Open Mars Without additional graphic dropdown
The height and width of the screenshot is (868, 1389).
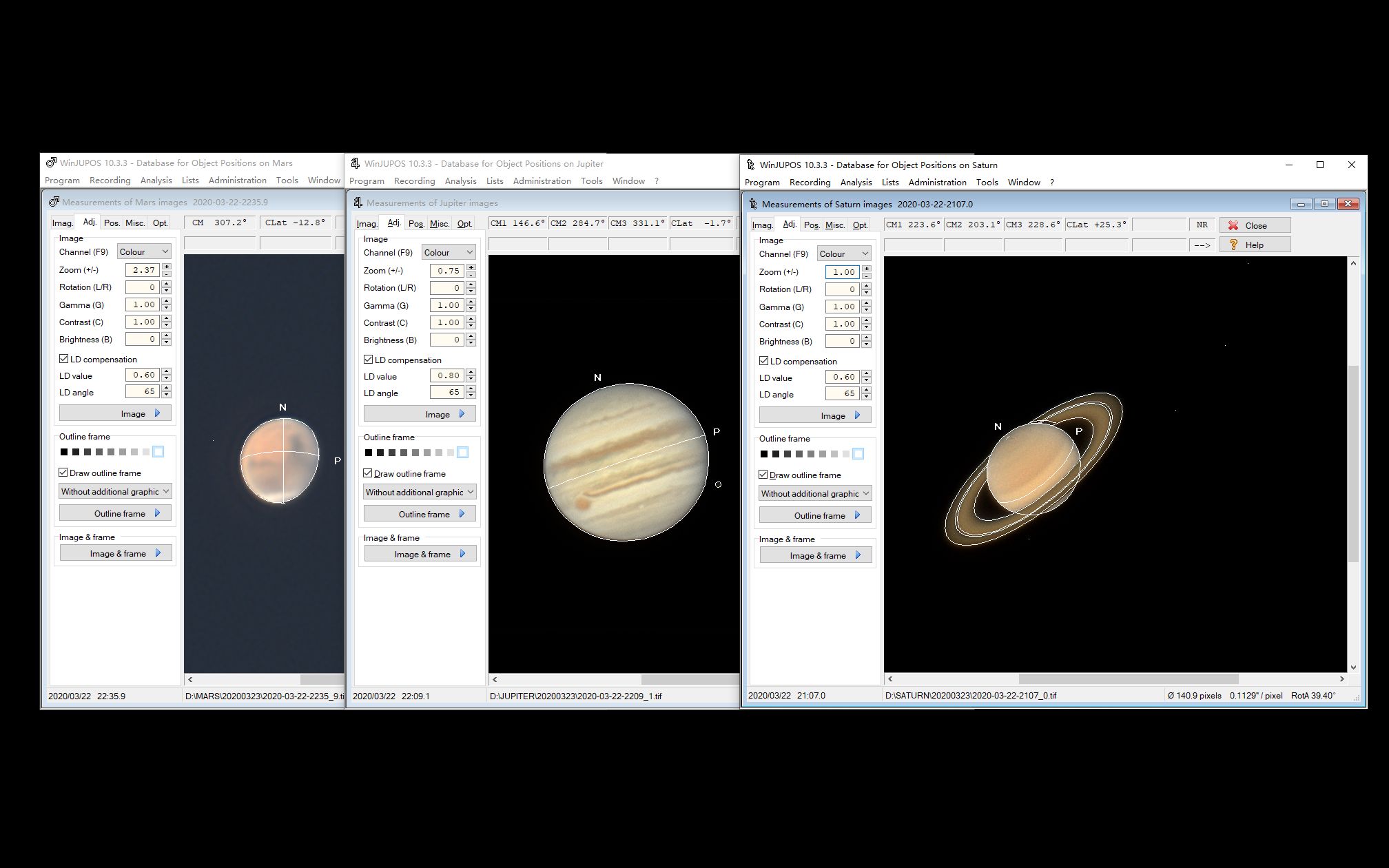pos(116,491)
